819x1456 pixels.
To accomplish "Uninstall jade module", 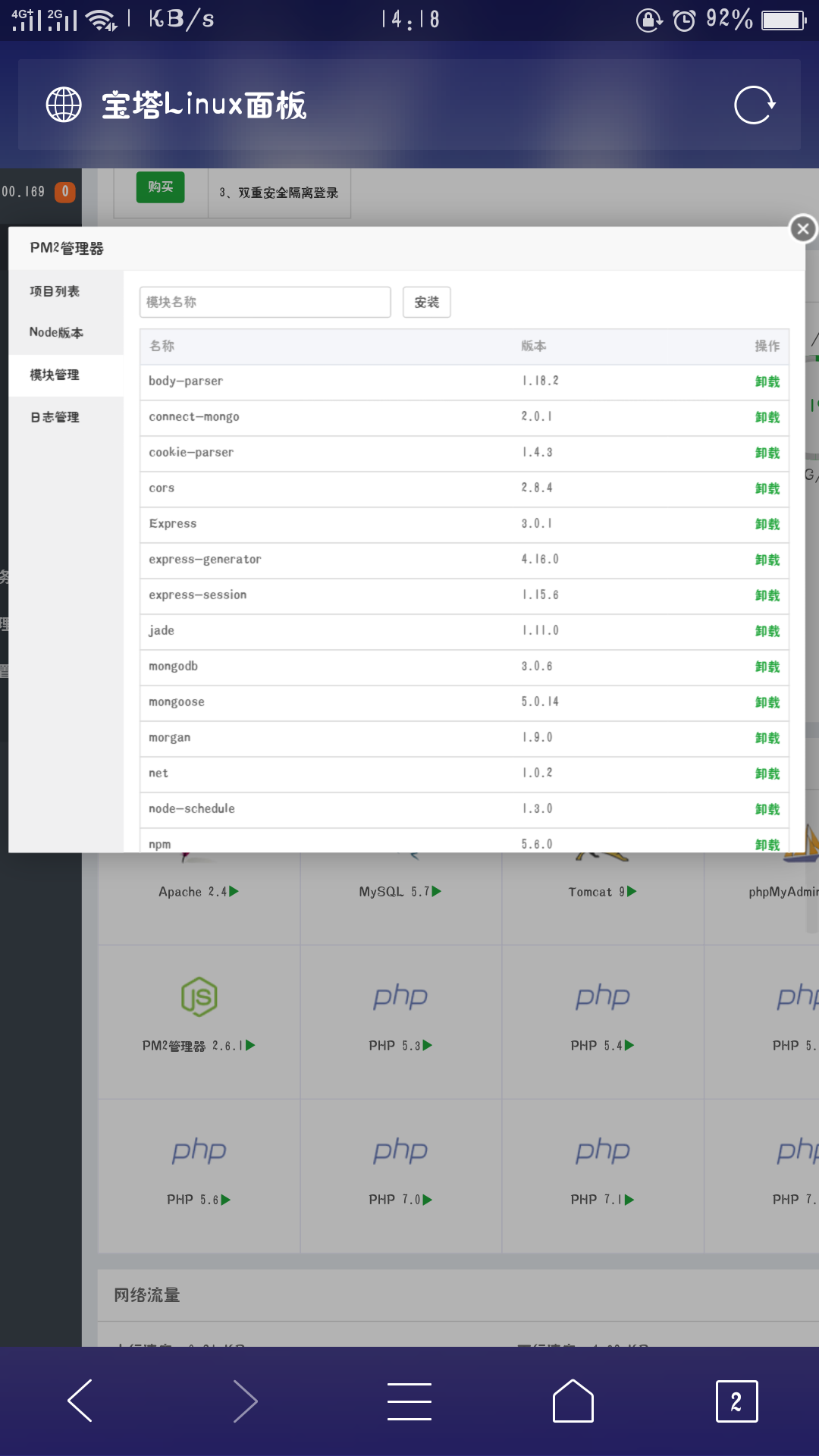I will [x=767, y=631].
